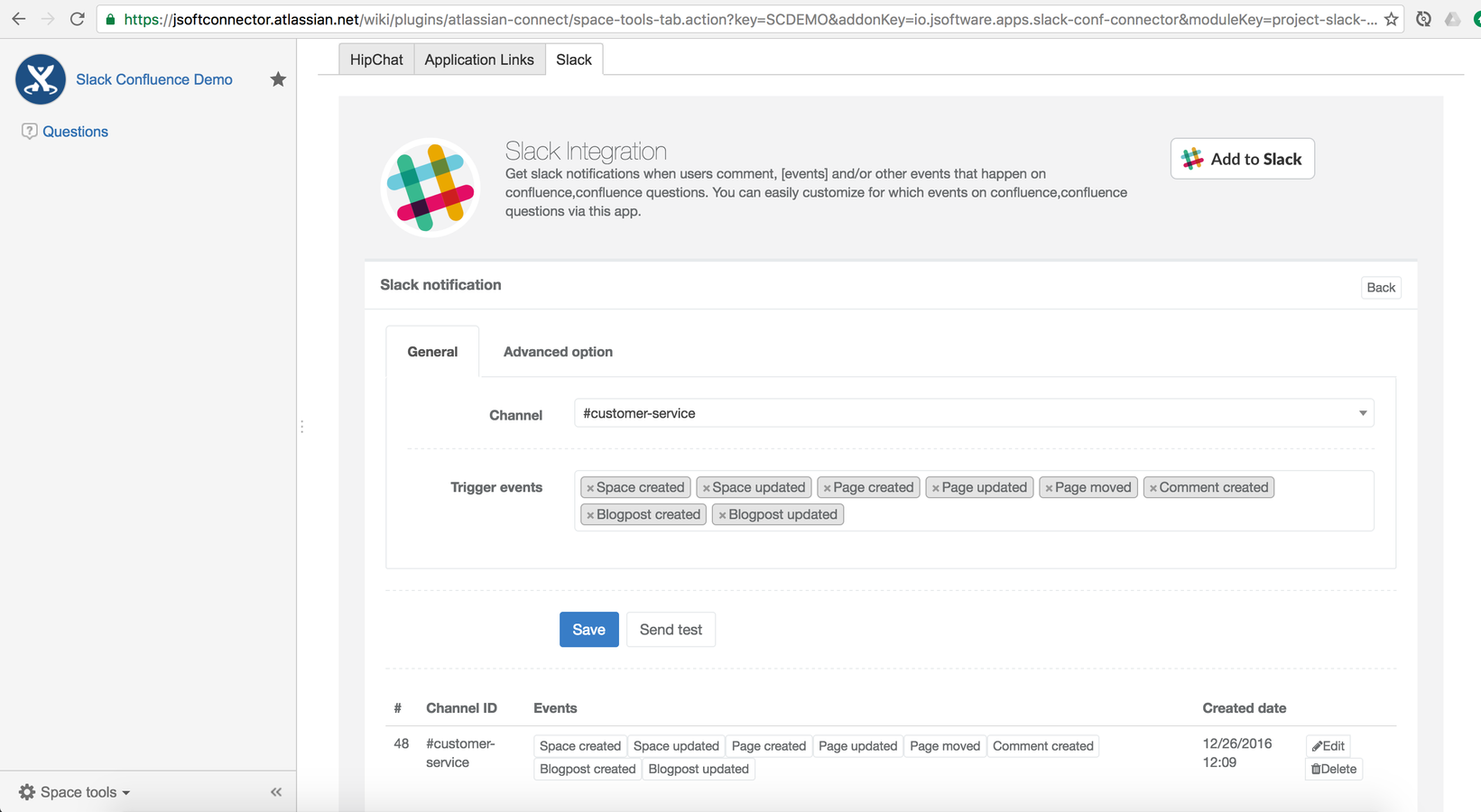Click the 12/26/2016 12:09 date cell
Image resolution: width=1481 pixels, height=812 pixels.
(x=1237, y=753)
